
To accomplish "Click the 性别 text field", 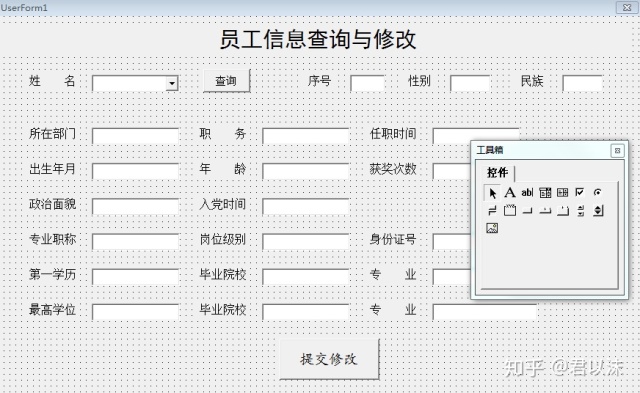I will pyautogui.click(x=470, y=83).
